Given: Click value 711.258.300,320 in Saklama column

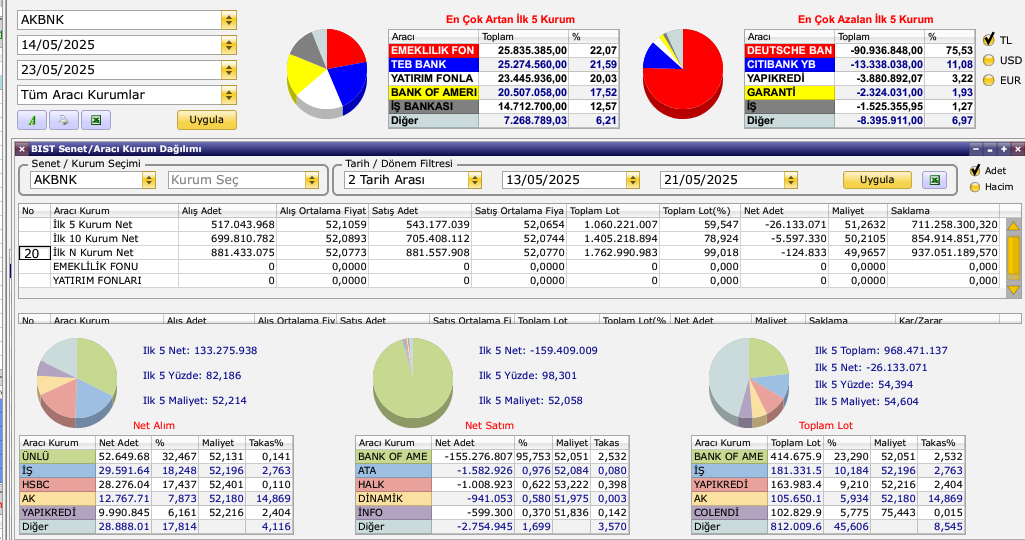Looking at the screenshot, I should click(954, 225).
